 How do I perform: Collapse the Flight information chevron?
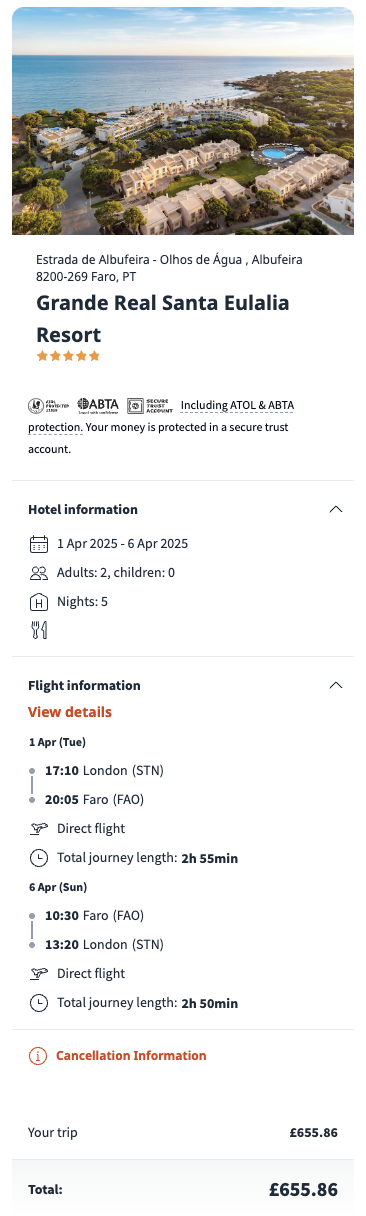point(336,685)
